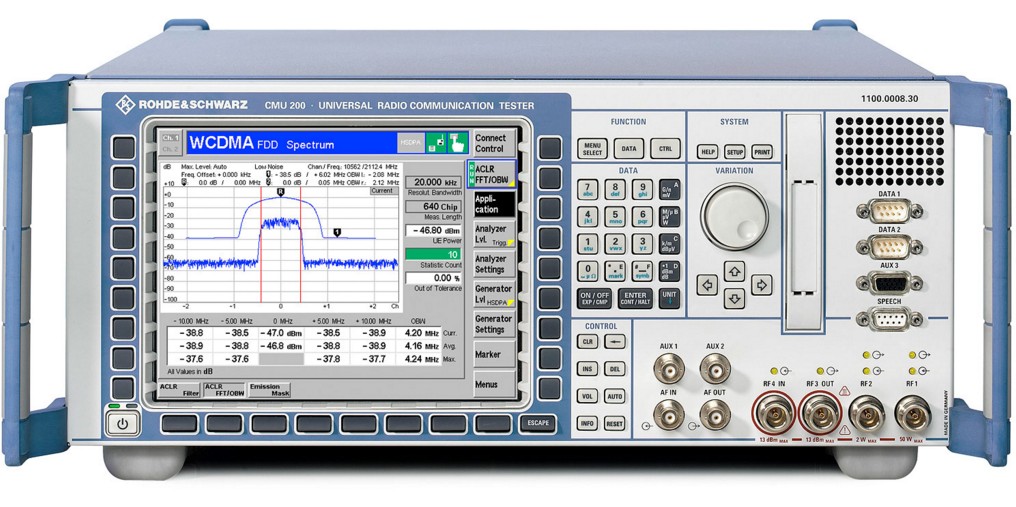1016x507 pixels.
Task: Select the HSDPA indicator in title bar
Action: [x=411, y=143]
